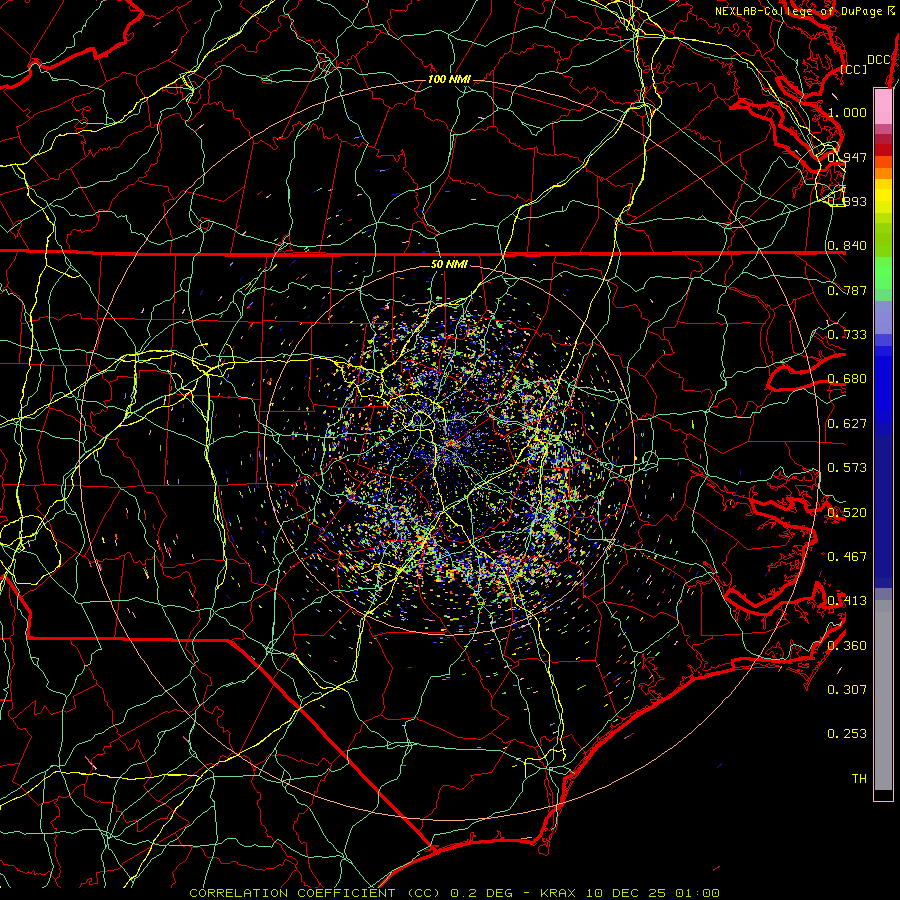Click the KRAX radar site identifier
900x900 pixels.
click(558, 893)
